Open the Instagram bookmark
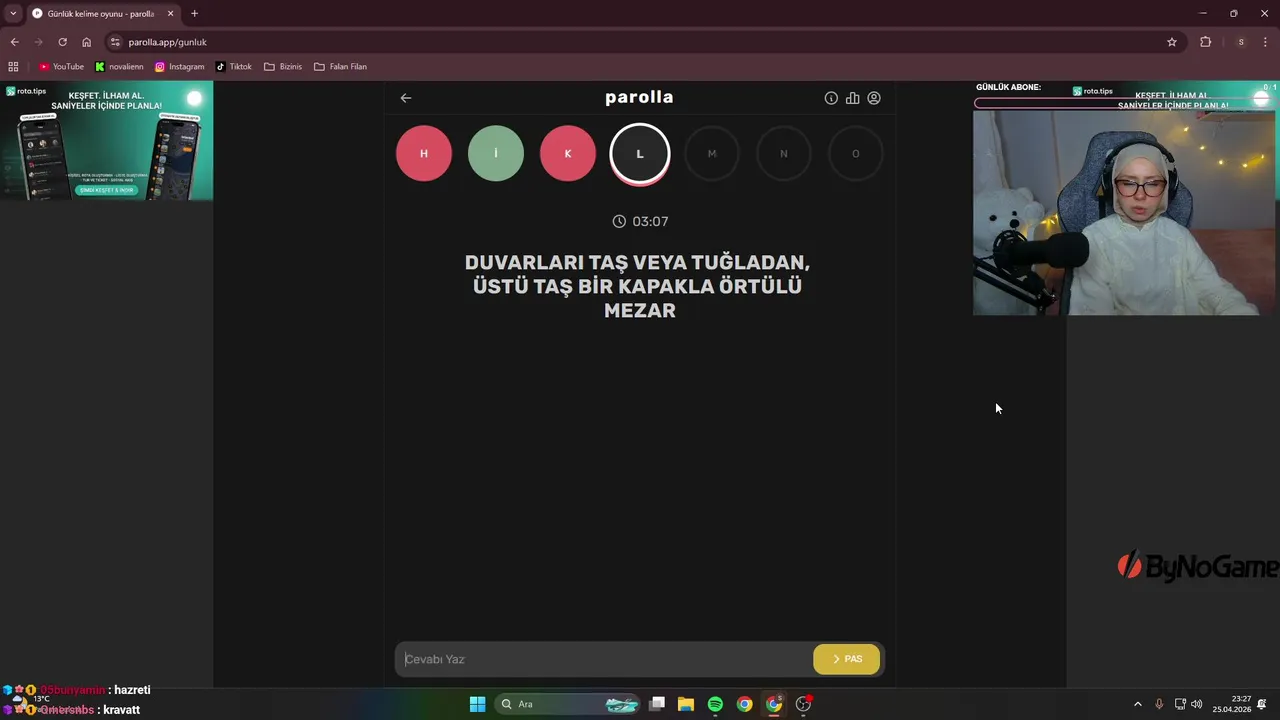 pyautogui.click(x=180, y=67)
